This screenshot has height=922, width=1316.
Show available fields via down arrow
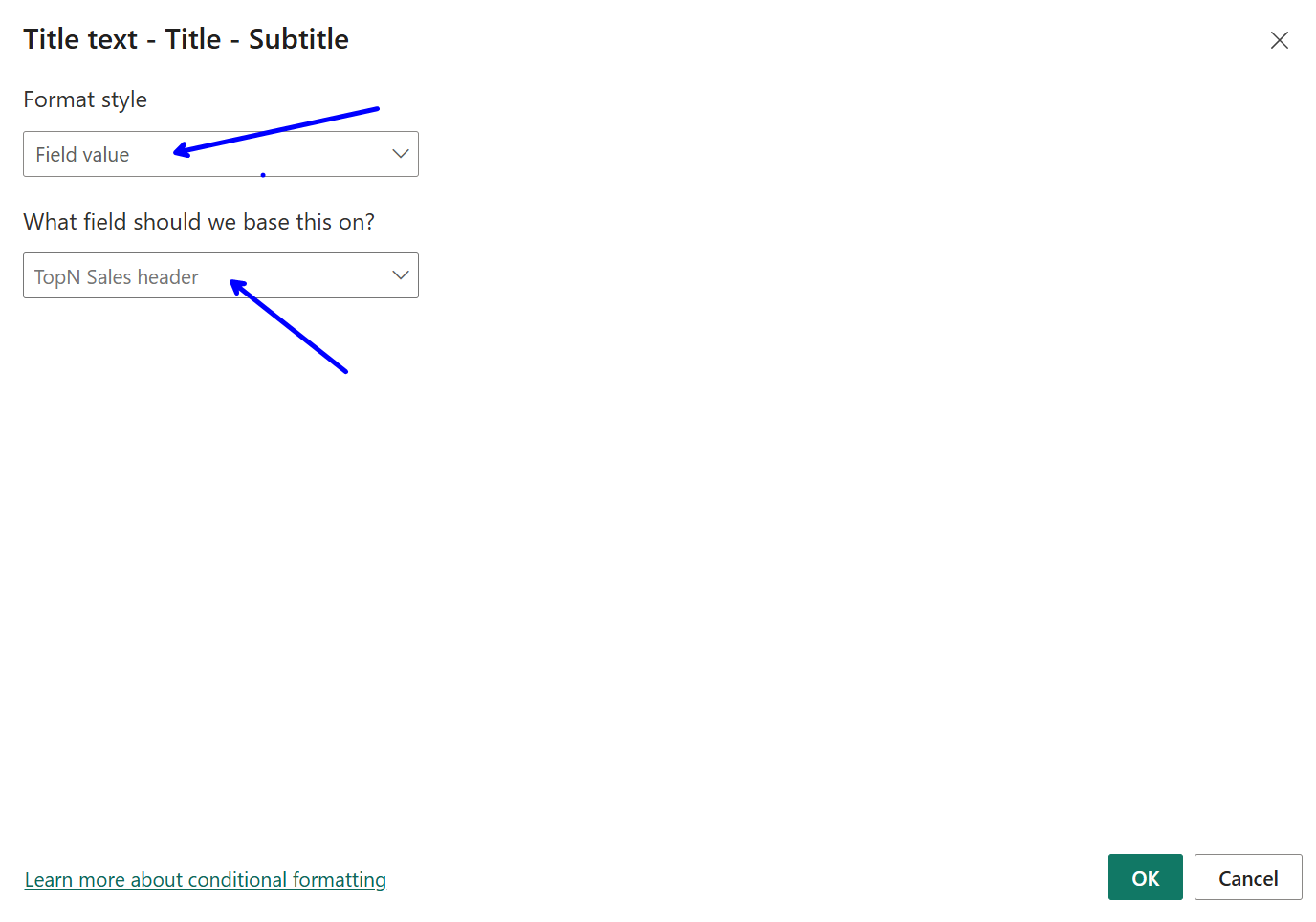pyautogui.click(x=400, y=275)
